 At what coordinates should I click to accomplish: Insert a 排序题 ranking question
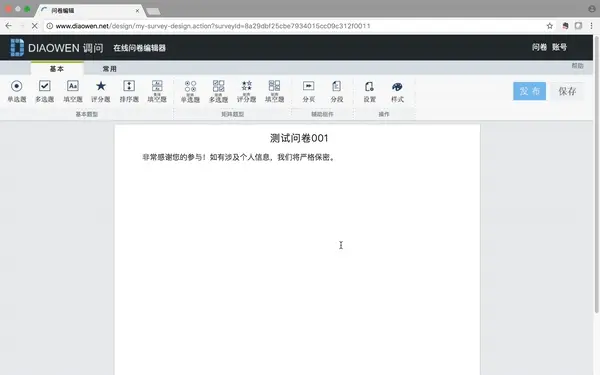129,91
